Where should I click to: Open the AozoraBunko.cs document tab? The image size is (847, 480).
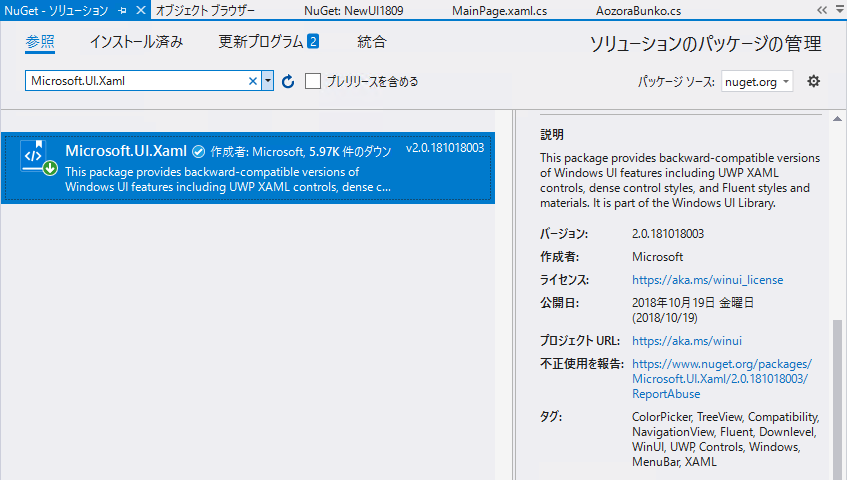point(638,11)
